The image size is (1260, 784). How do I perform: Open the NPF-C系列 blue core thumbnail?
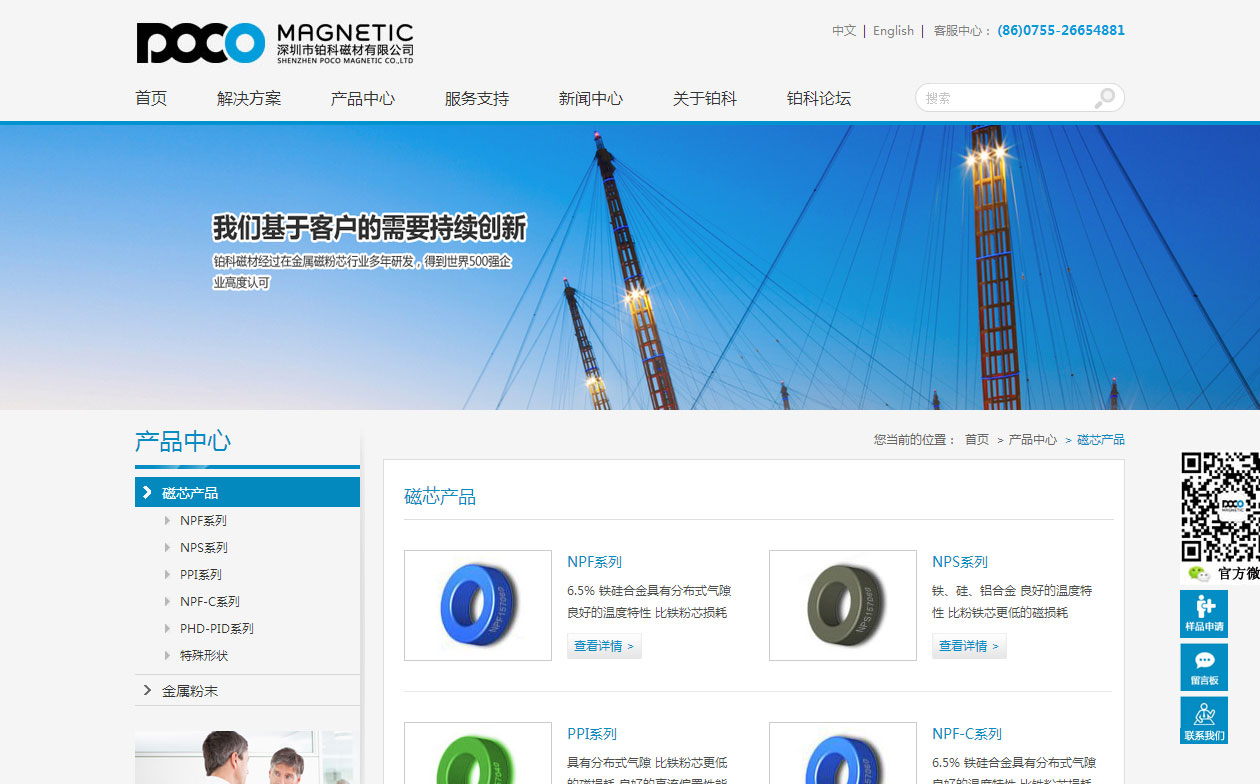[x=843, y=753]
